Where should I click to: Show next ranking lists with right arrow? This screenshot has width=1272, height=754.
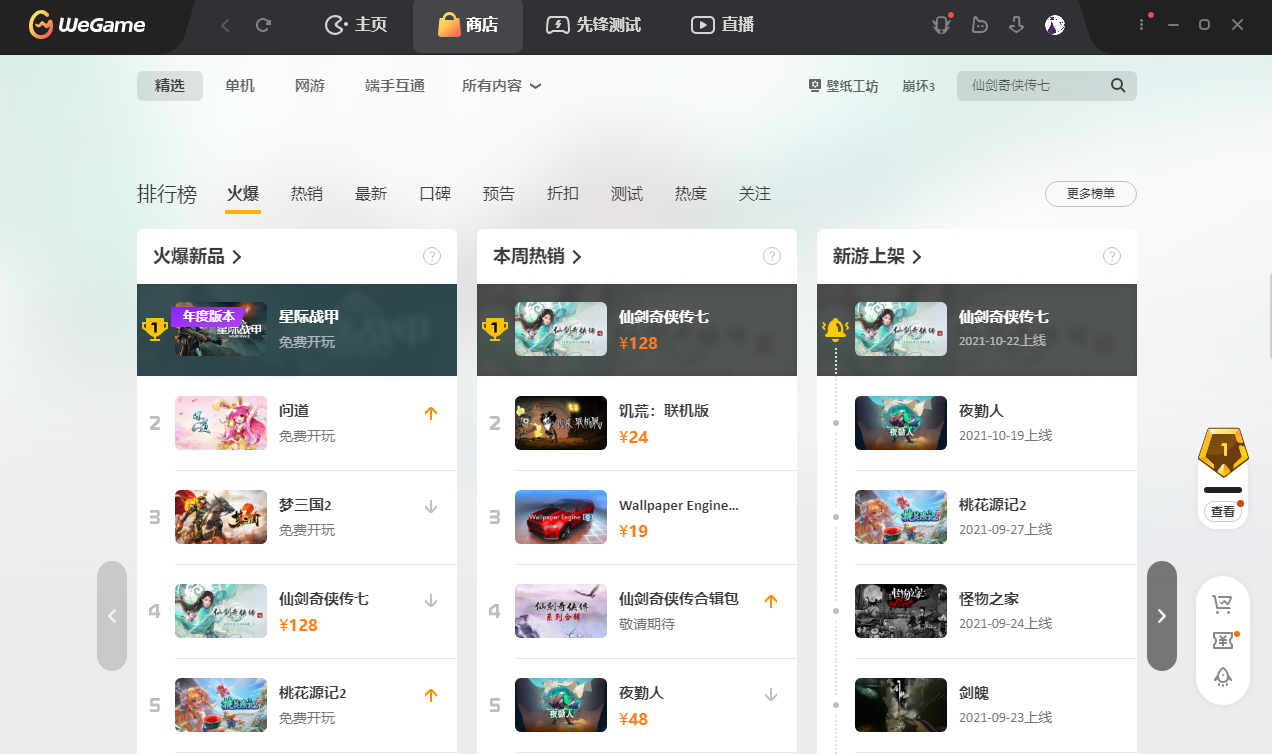1162,616
